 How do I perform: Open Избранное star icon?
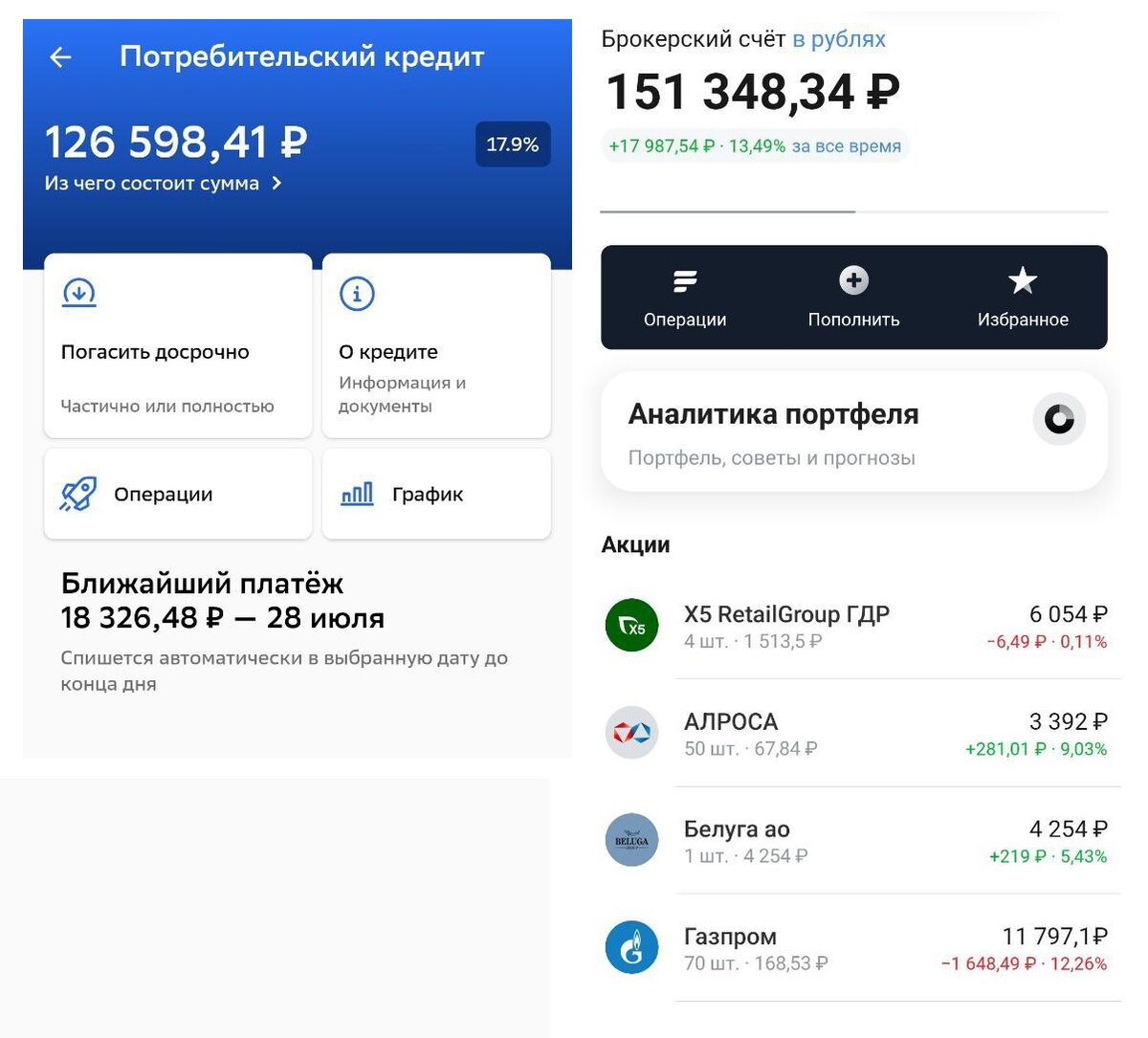tap(1022, 281)
